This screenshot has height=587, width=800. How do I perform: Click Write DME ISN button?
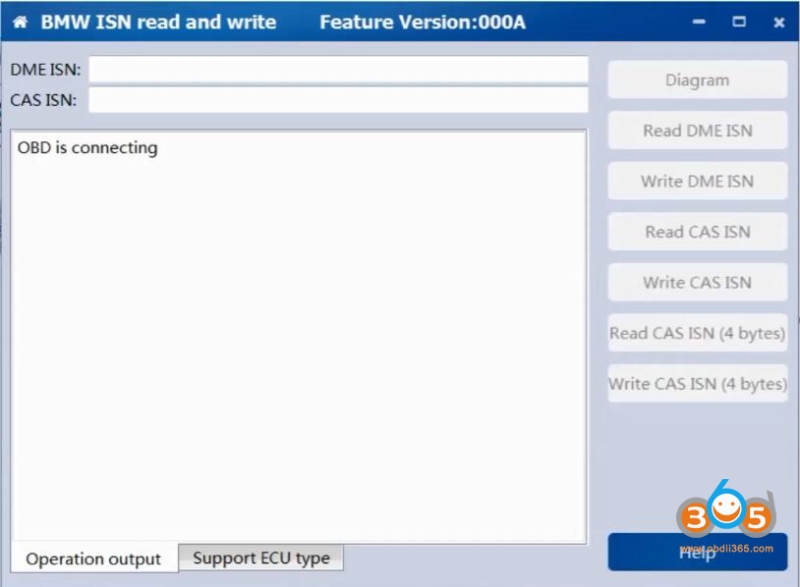697,181
